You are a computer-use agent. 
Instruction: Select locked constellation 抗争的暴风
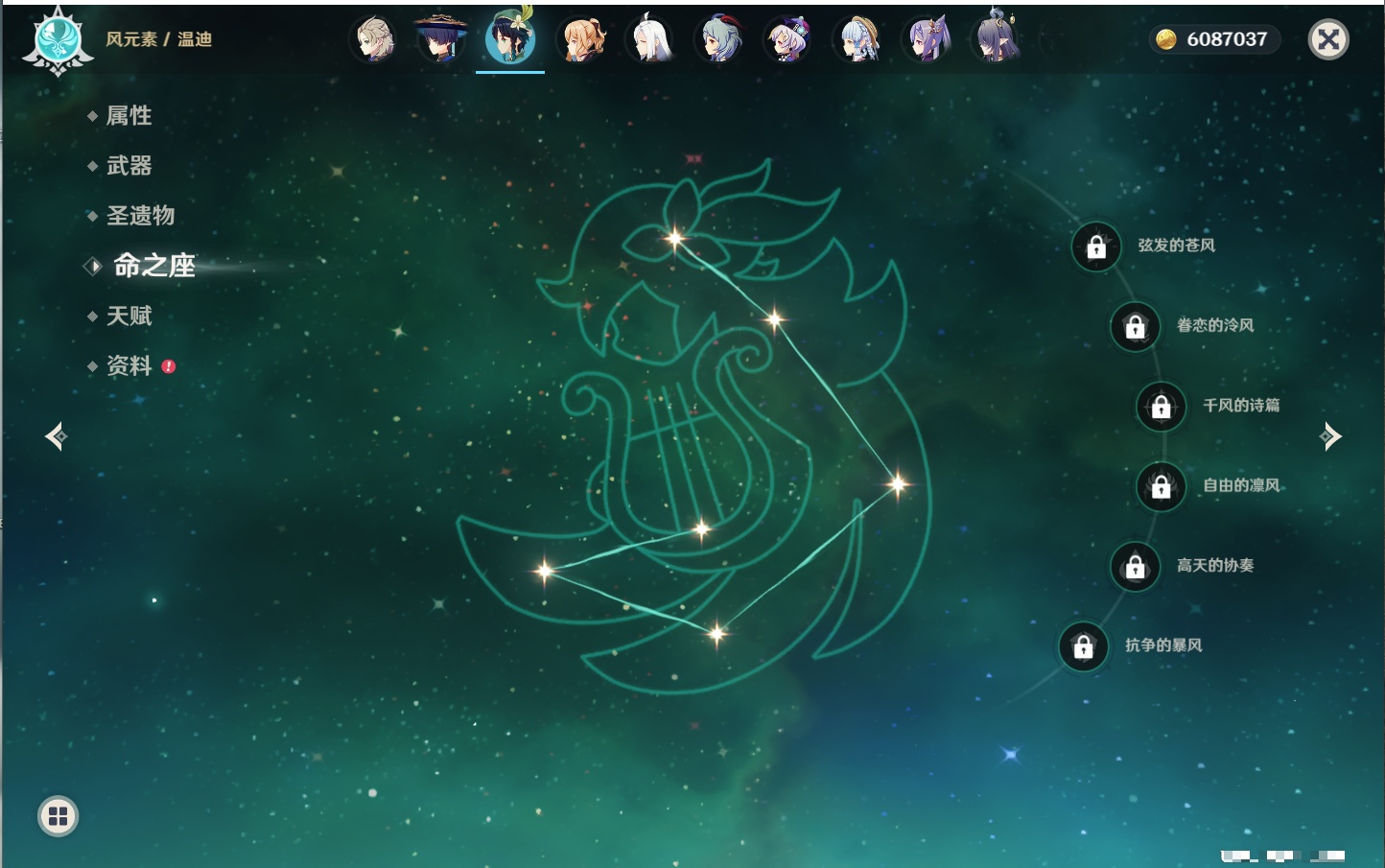coord(1084,646)
